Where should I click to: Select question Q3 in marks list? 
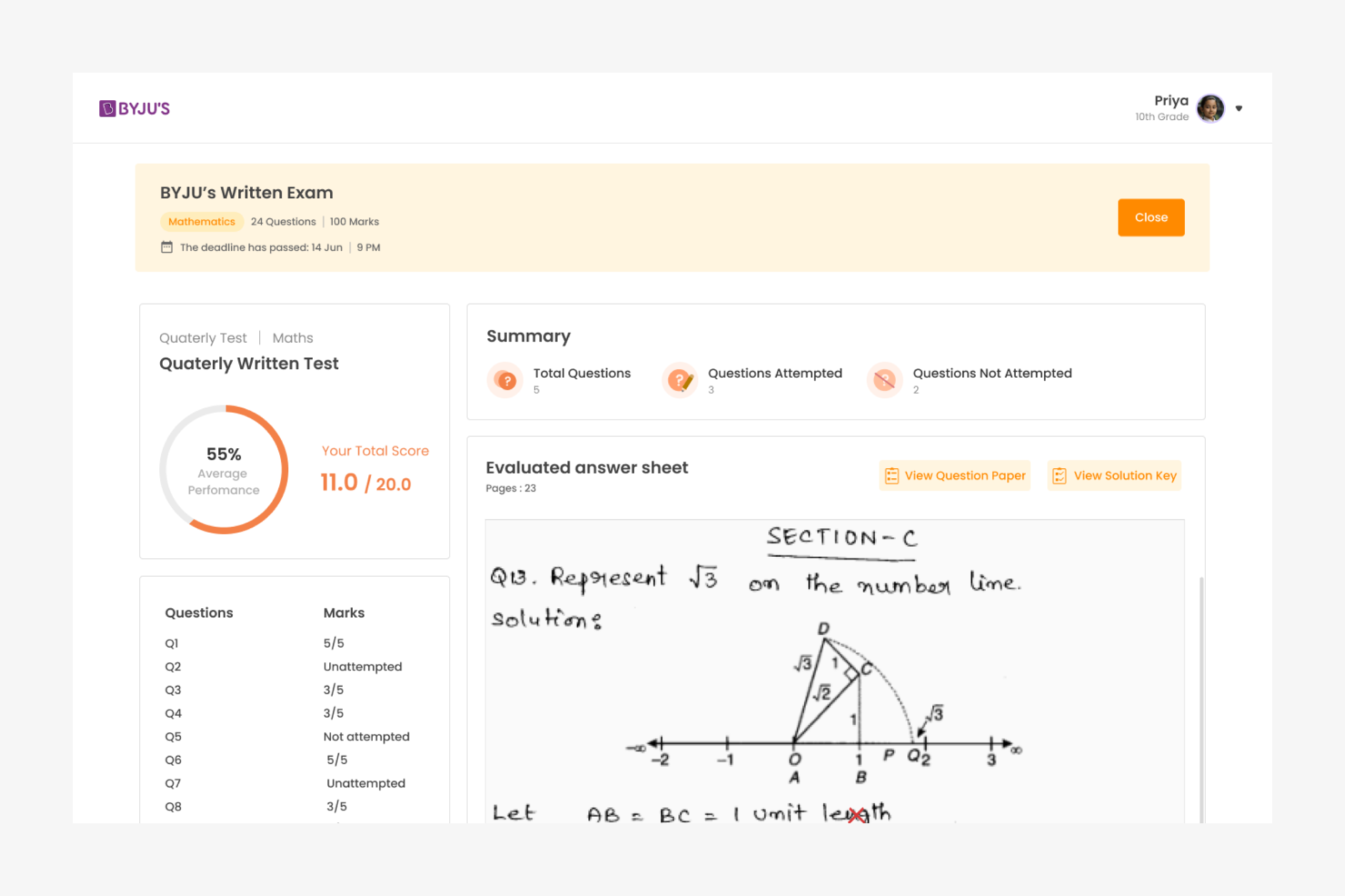[x=173, y=690]
